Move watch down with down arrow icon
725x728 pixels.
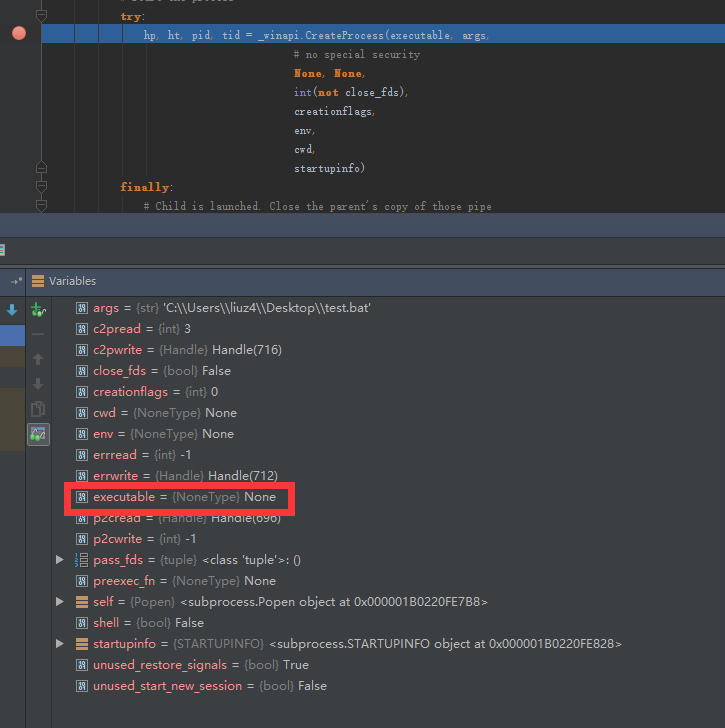click(x=38, y=384)
